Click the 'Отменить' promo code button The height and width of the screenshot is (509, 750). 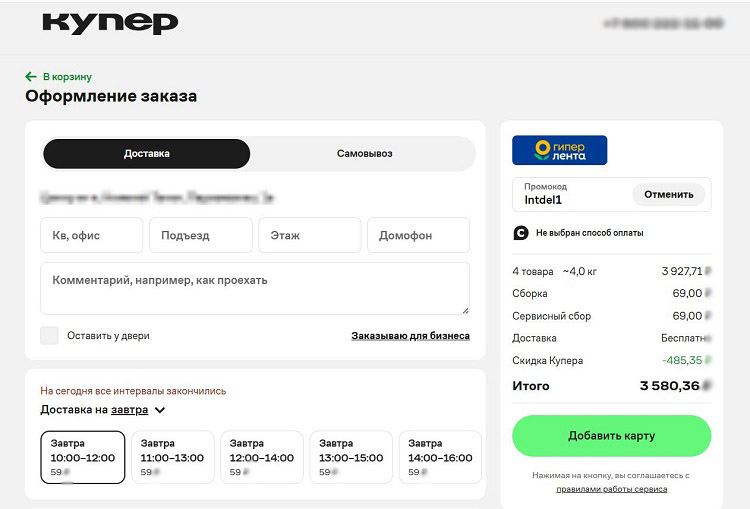(x=668, y=194)
